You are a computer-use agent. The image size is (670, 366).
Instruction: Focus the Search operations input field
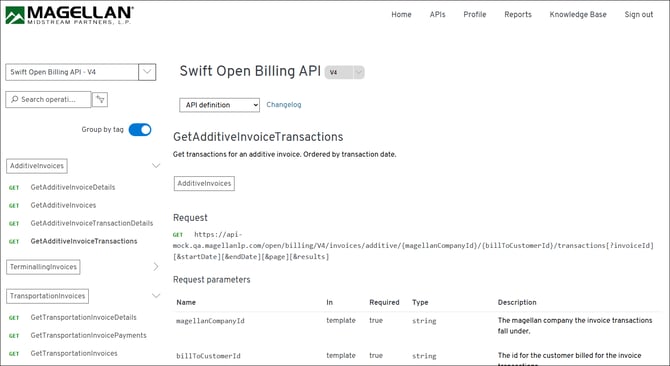pyautogui.click(x=48, y=99)
